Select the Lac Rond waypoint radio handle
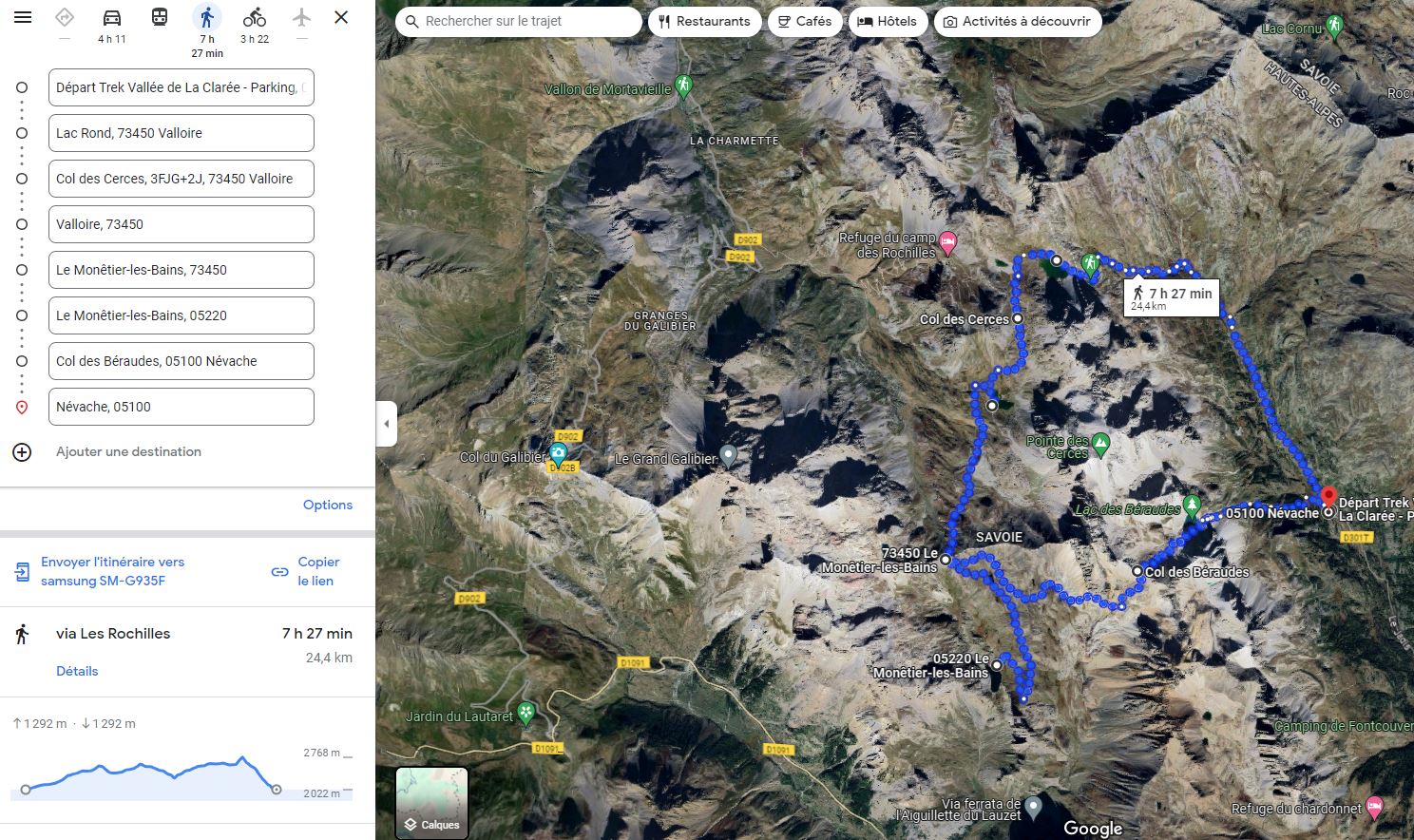 22,133
